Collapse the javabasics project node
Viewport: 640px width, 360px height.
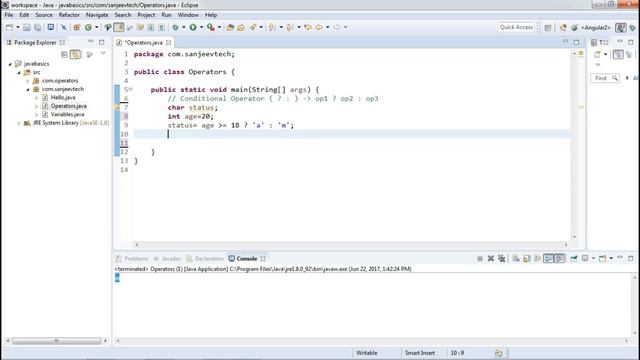click(10, 64)
